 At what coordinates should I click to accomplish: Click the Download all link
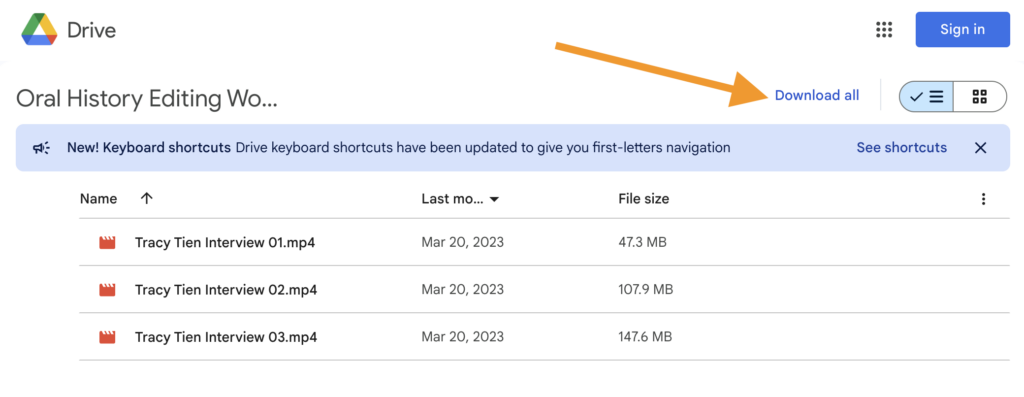click(817, 95)
